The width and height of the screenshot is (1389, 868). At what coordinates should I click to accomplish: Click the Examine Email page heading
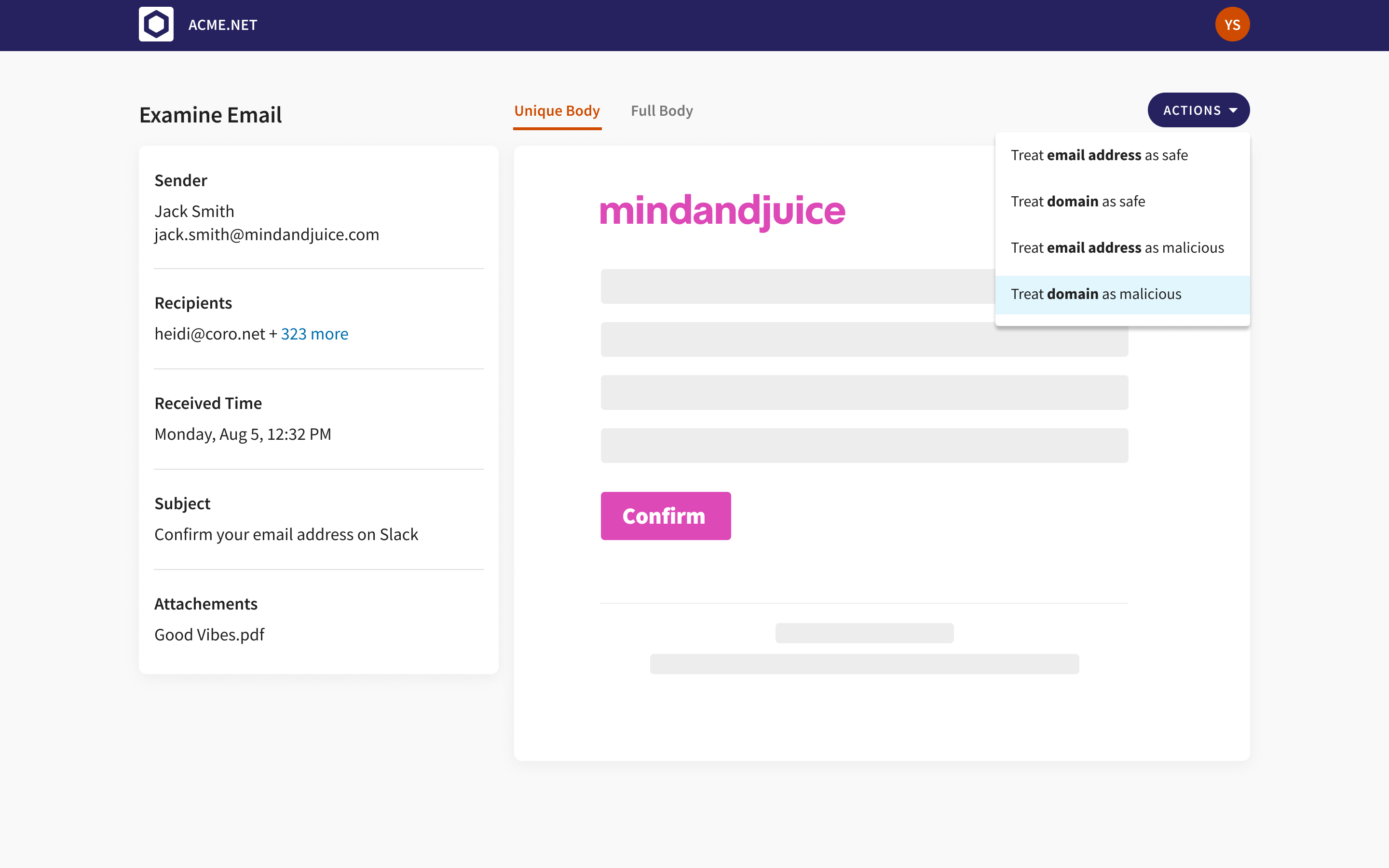point(211,115)
